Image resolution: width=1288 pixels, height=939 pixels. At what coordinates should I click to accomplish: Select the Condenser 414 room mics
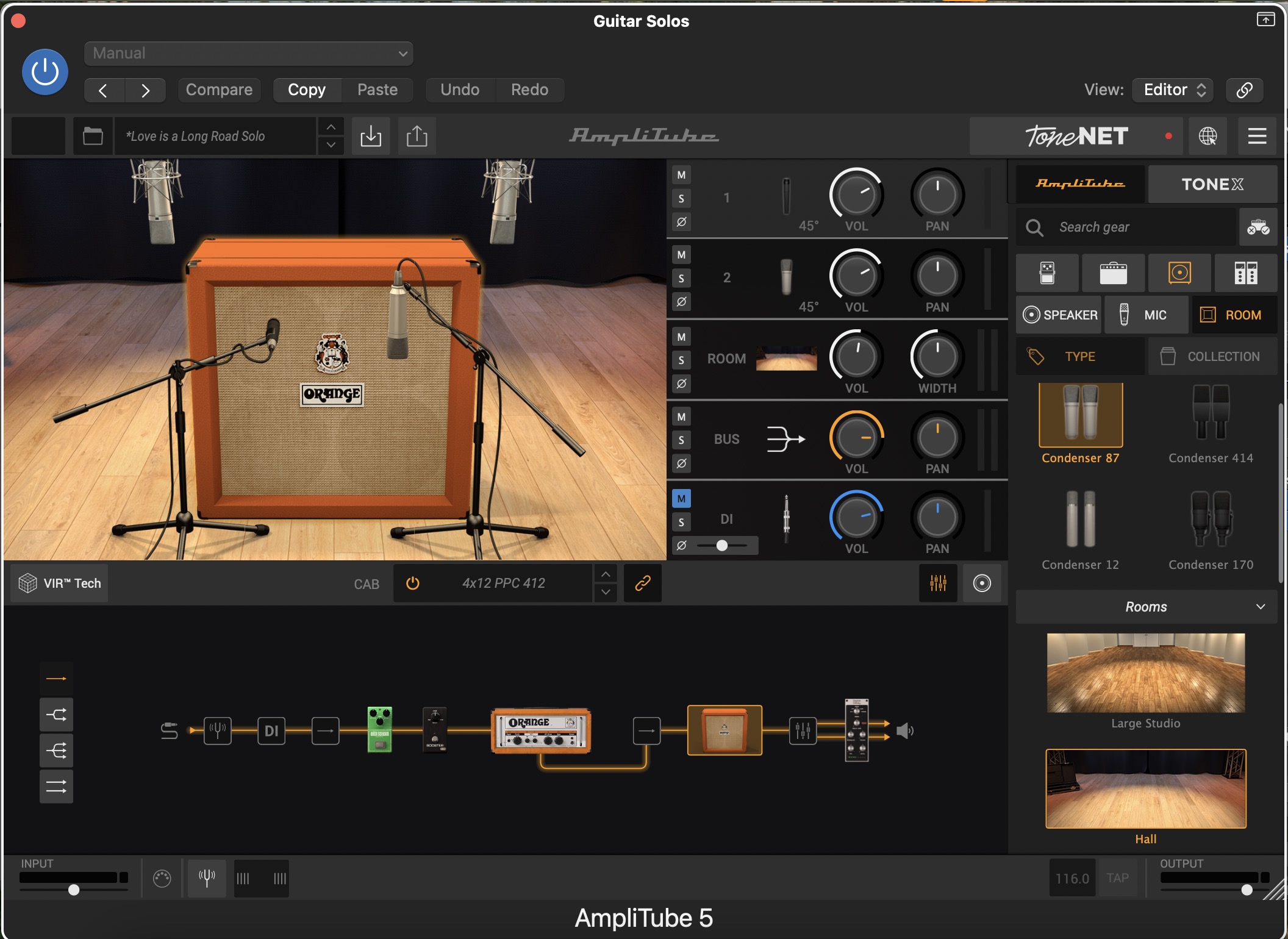[1211, 424]
